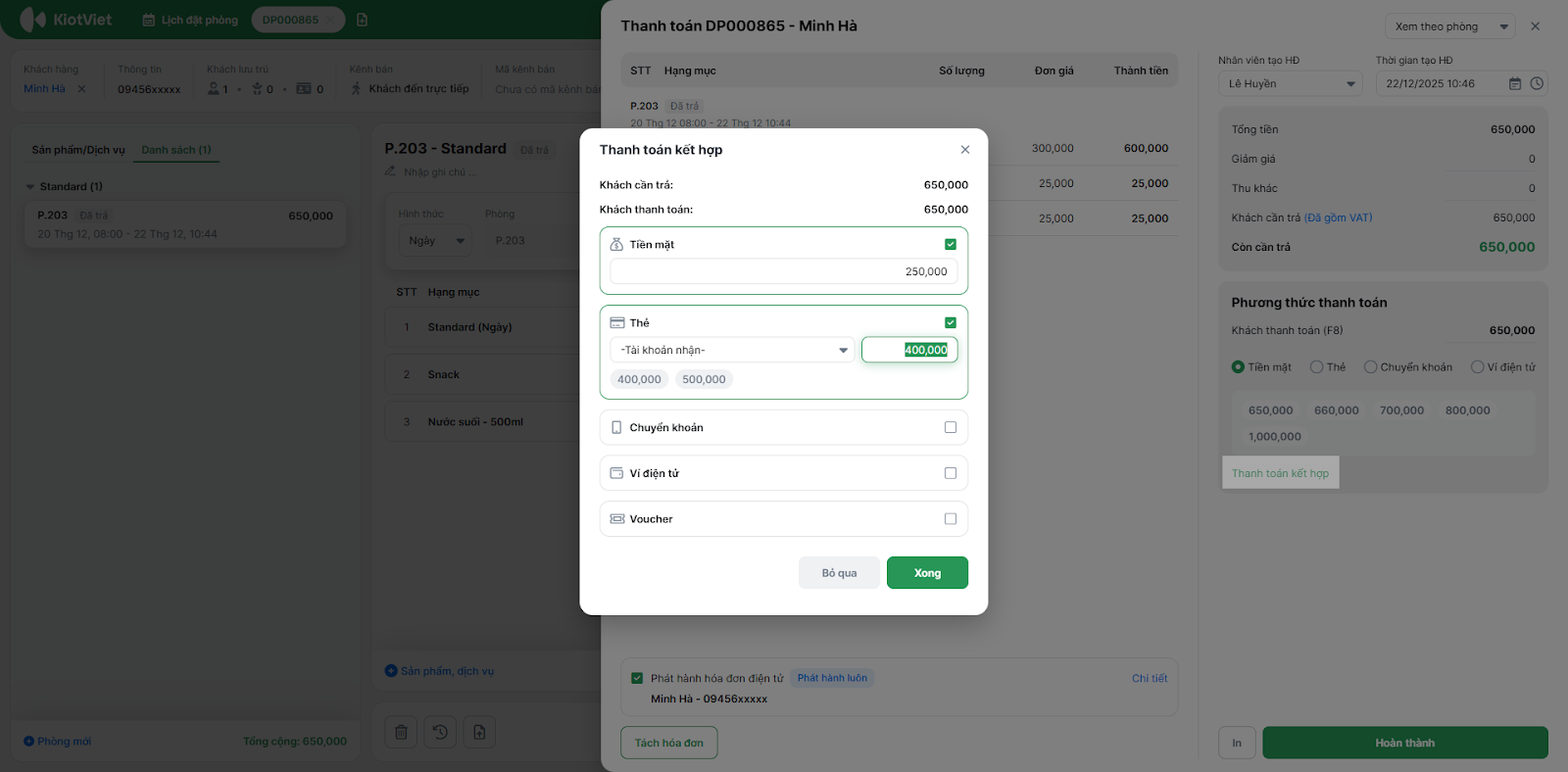Viewport: 1568px width, 772px height.
Task: Switch to the Danh sách (1) tab
Action: [x=176, y=150]
